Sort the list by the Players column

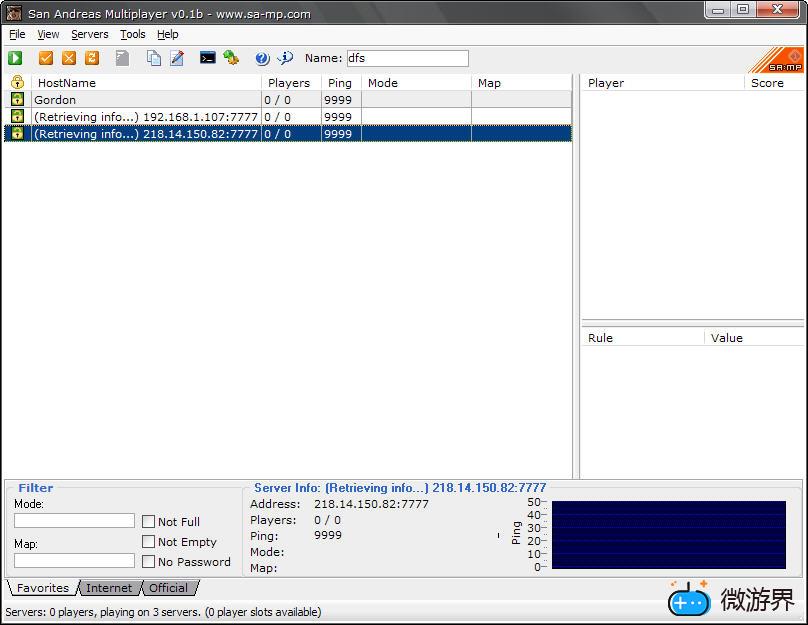(292, 83)
